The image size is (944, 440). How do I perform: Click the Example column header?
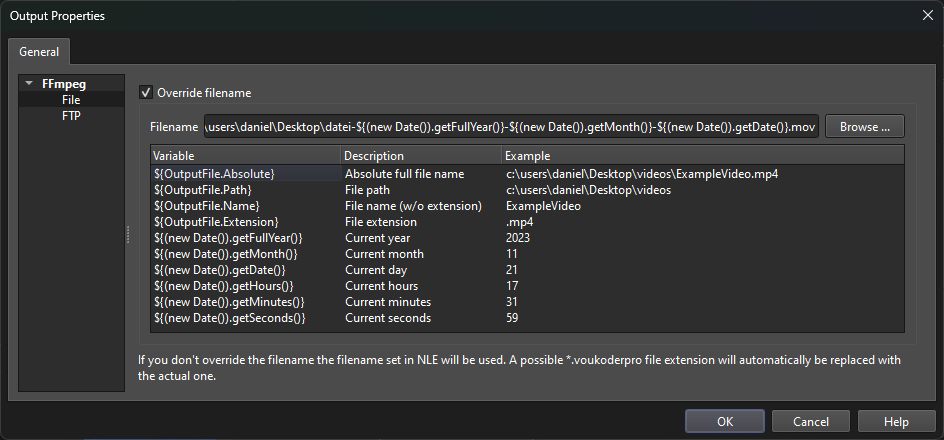700,156
